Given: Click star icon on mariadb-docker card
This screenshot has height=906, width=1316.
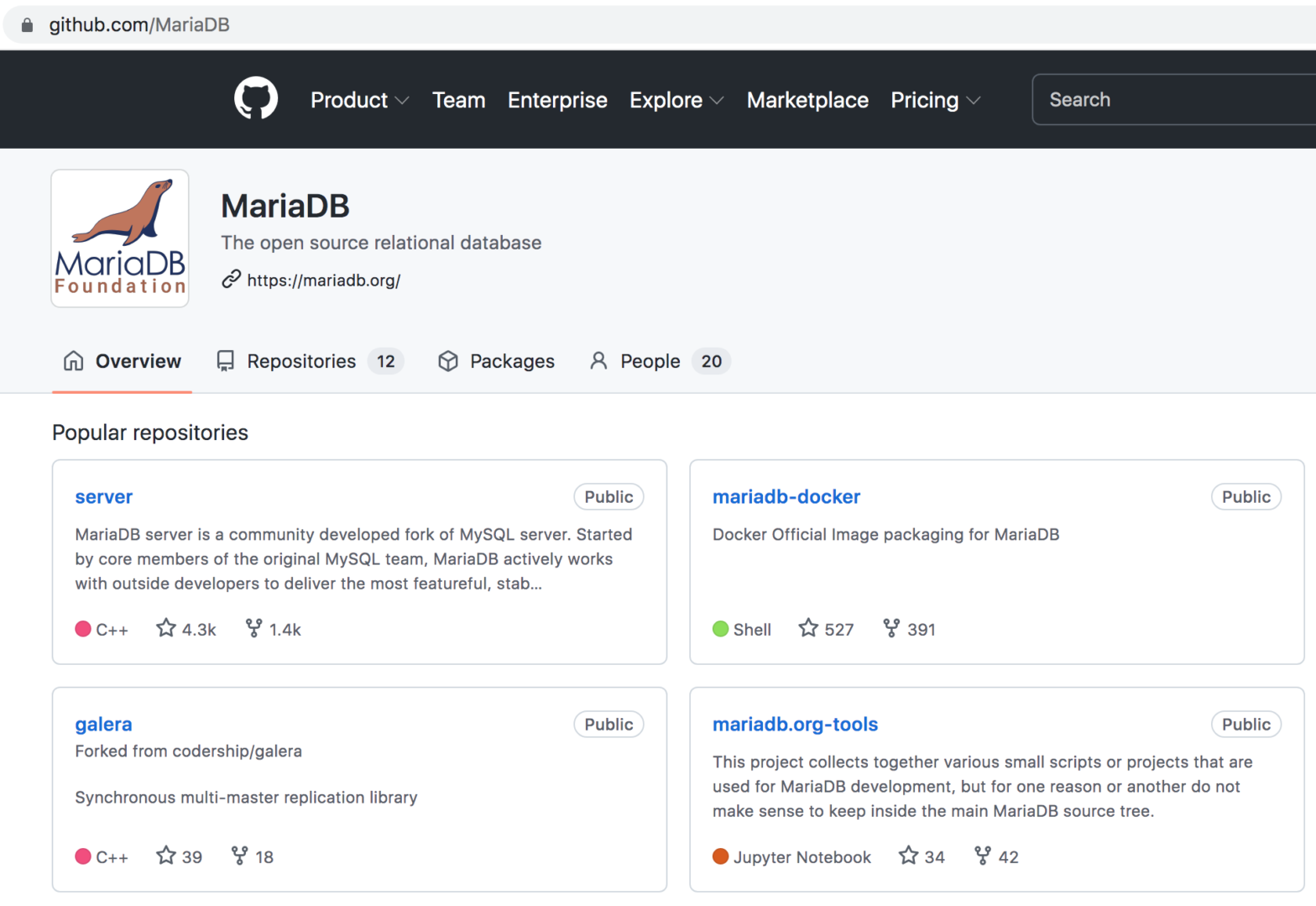Looking at the screenshot, I should [808, 628].
